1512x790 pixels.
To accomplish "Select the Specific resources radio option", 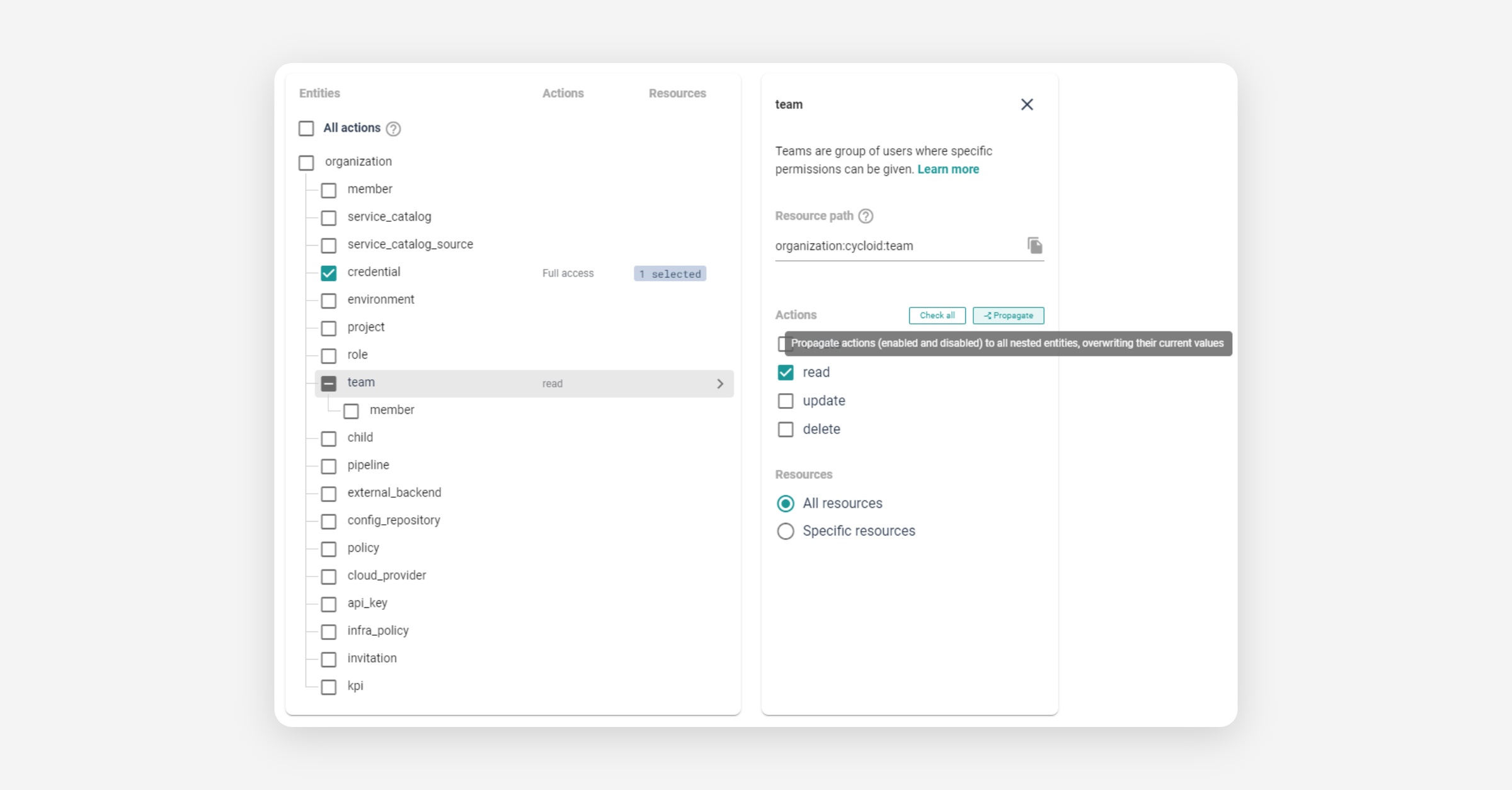I will (786, 531).
